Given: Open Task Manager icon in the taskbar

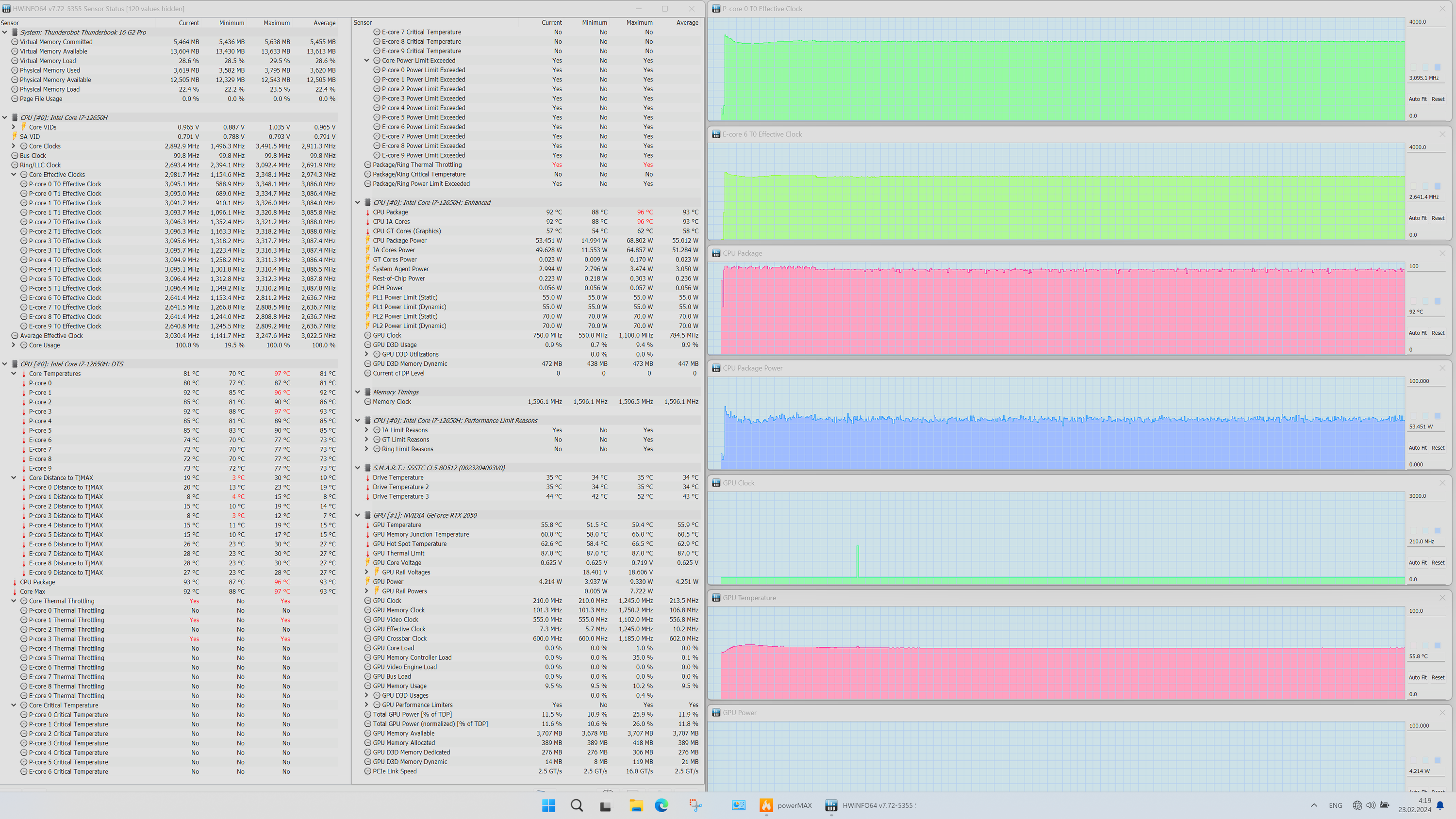Looking at the screenshot, I should coord(738,805).
